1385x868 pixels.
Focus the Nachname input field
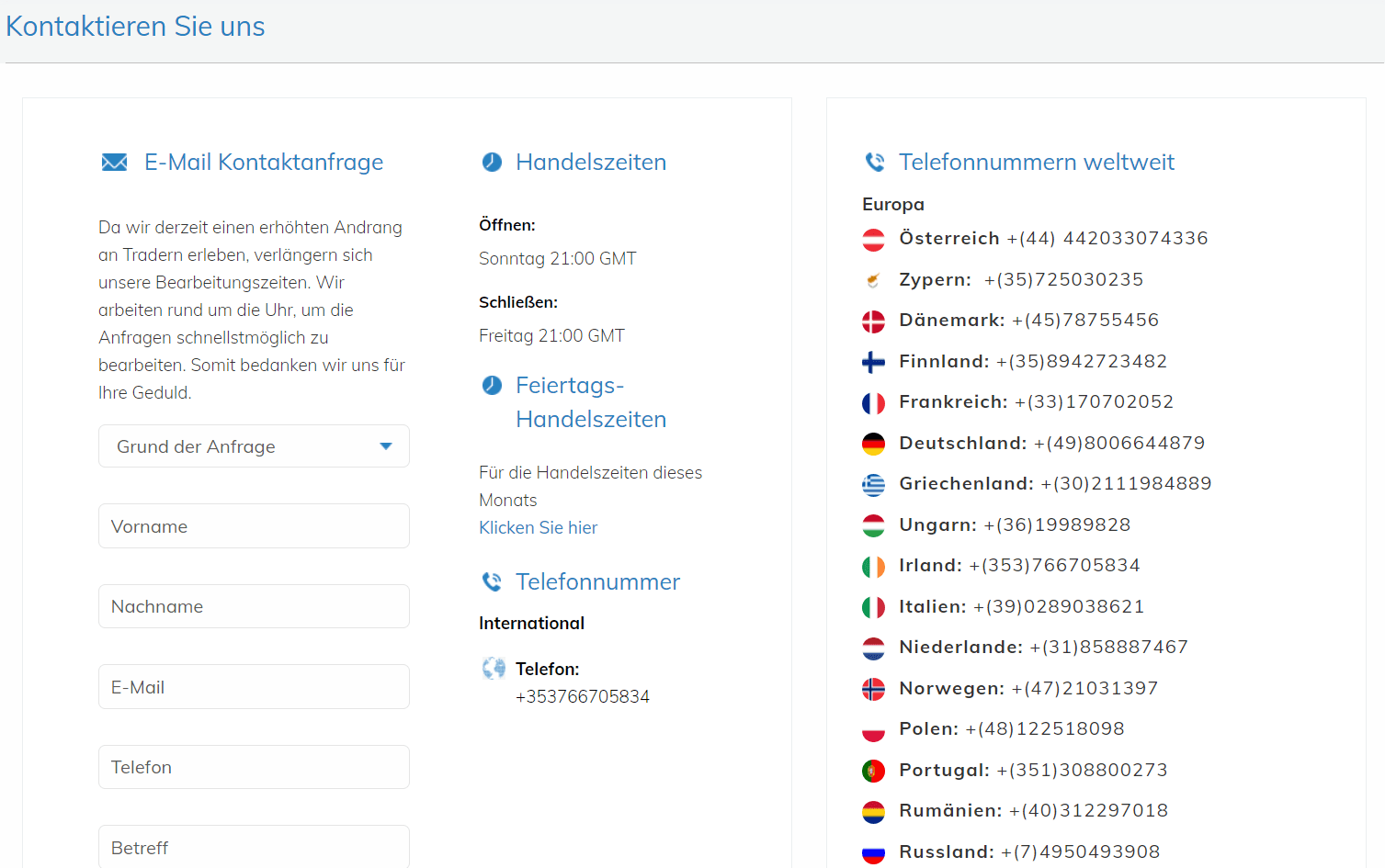(x=254, y=606)
